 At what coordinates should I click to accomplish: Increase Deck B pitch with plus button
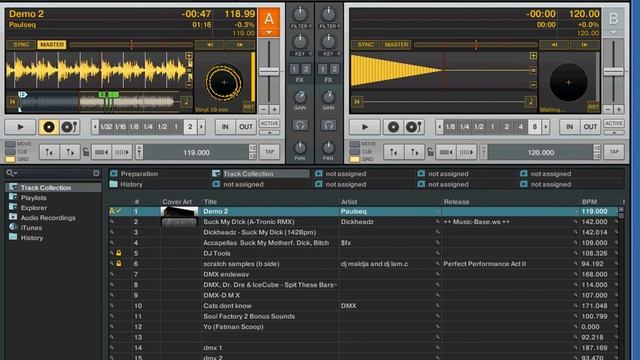pos(619,109)
